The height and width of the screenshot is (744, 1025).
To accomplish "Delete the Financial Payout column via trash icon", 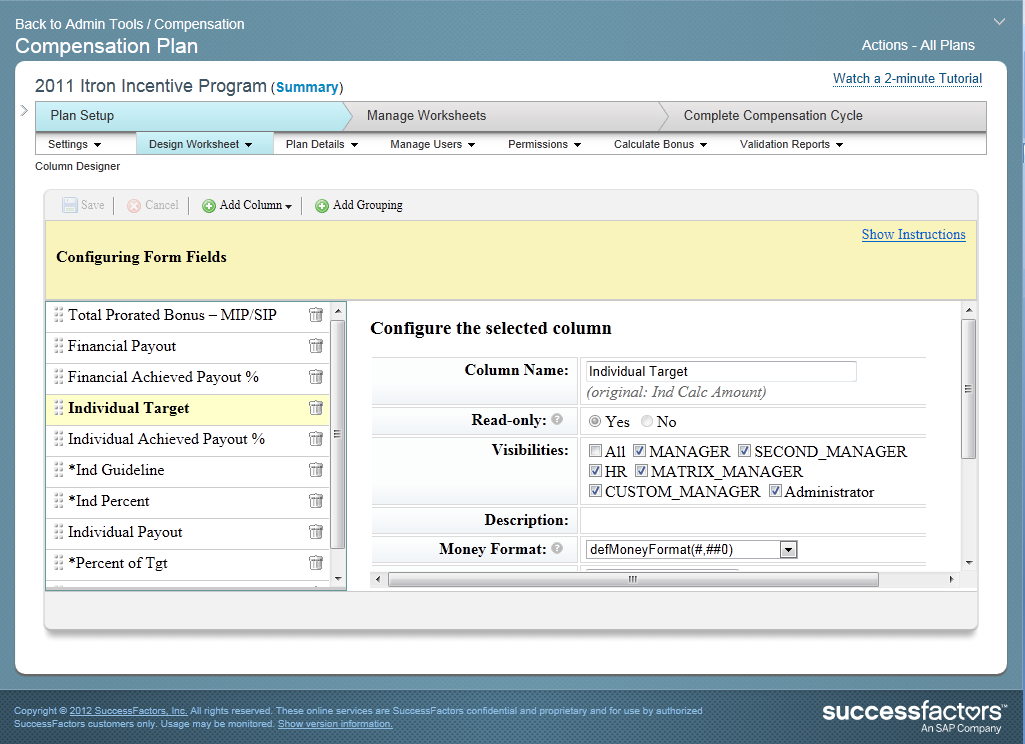I will (316, 346).
